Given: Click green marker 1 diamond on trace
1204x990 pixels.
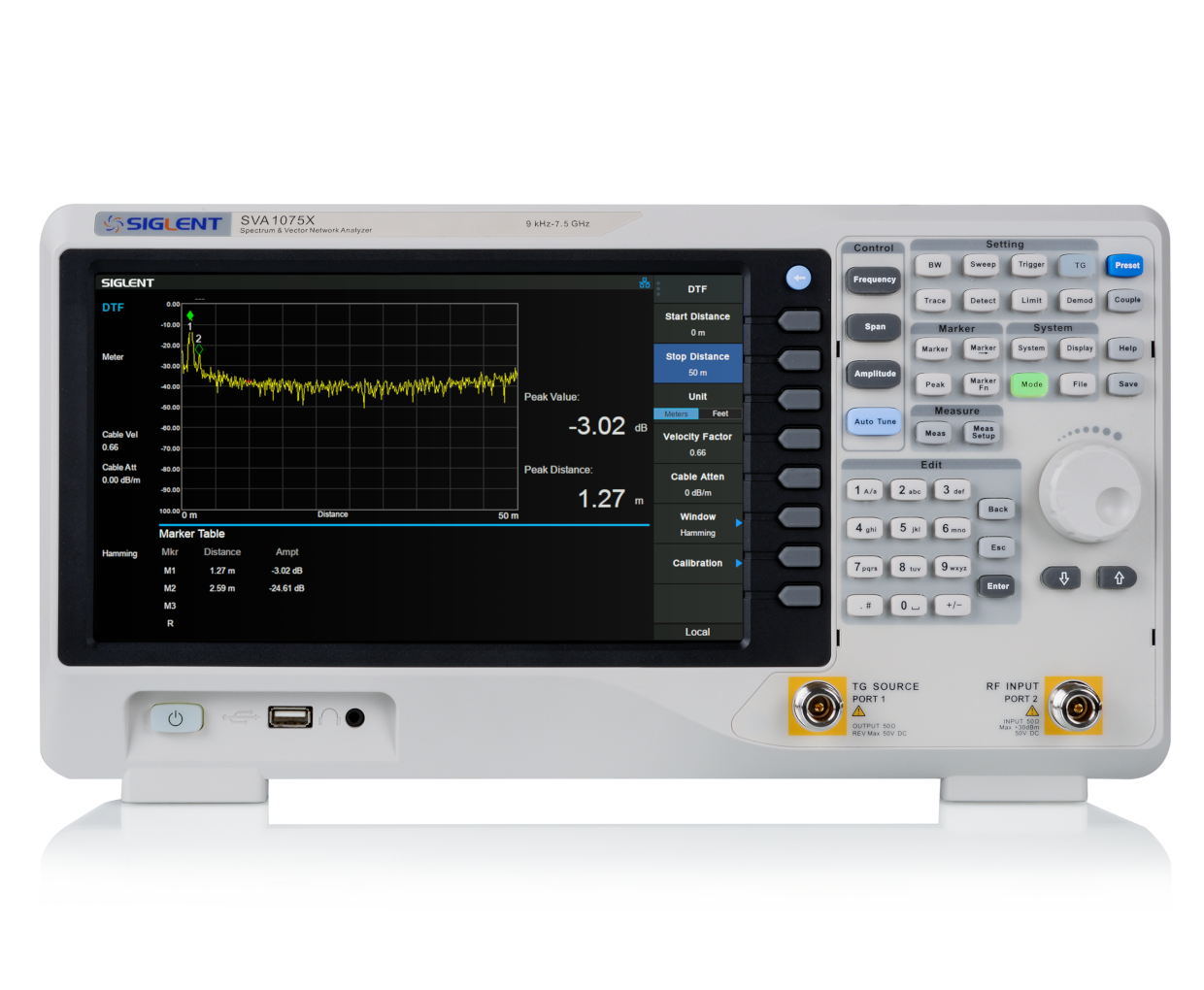Looking at the screenshot, I should 190,315.
